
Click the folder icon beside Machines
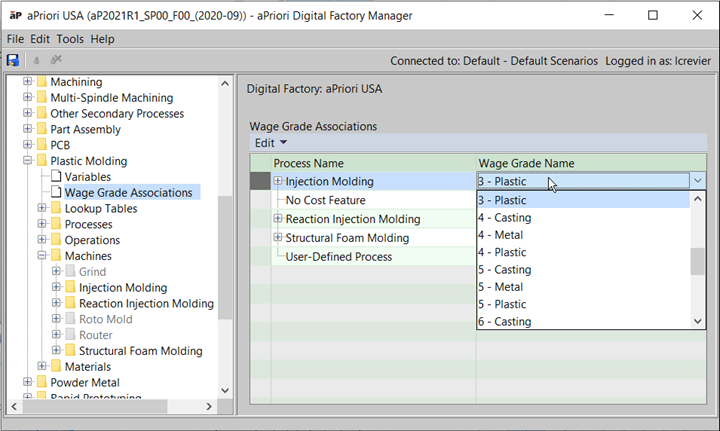pyautogui.click(x=56, y=255)
